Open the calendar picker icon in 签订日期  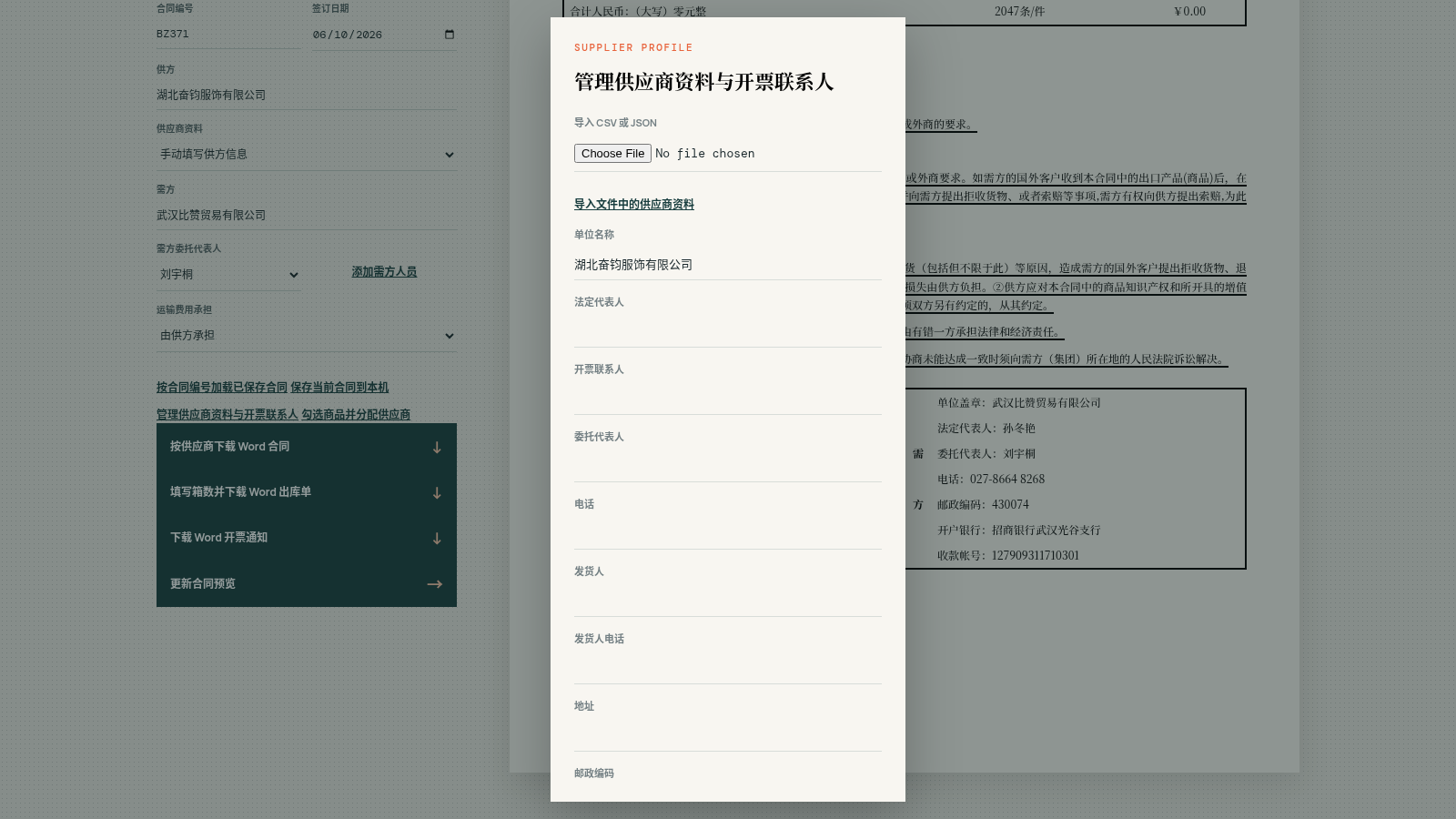450,35
